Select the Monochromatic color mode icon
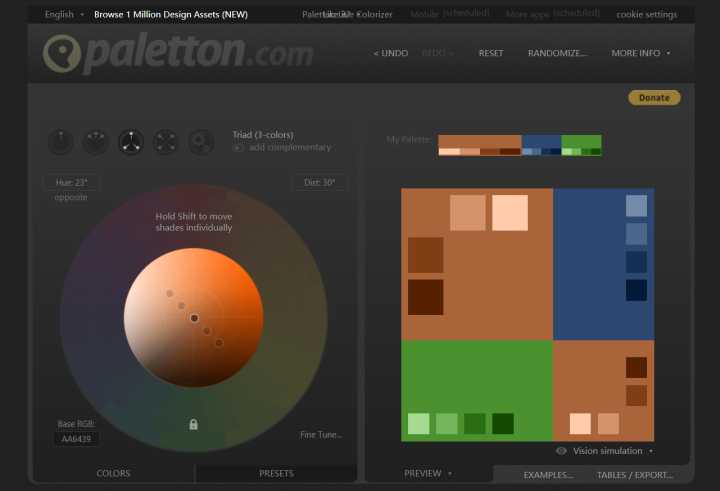Image resolution: width=720 pixels, height=491 pixels. [x=61, y=141]
